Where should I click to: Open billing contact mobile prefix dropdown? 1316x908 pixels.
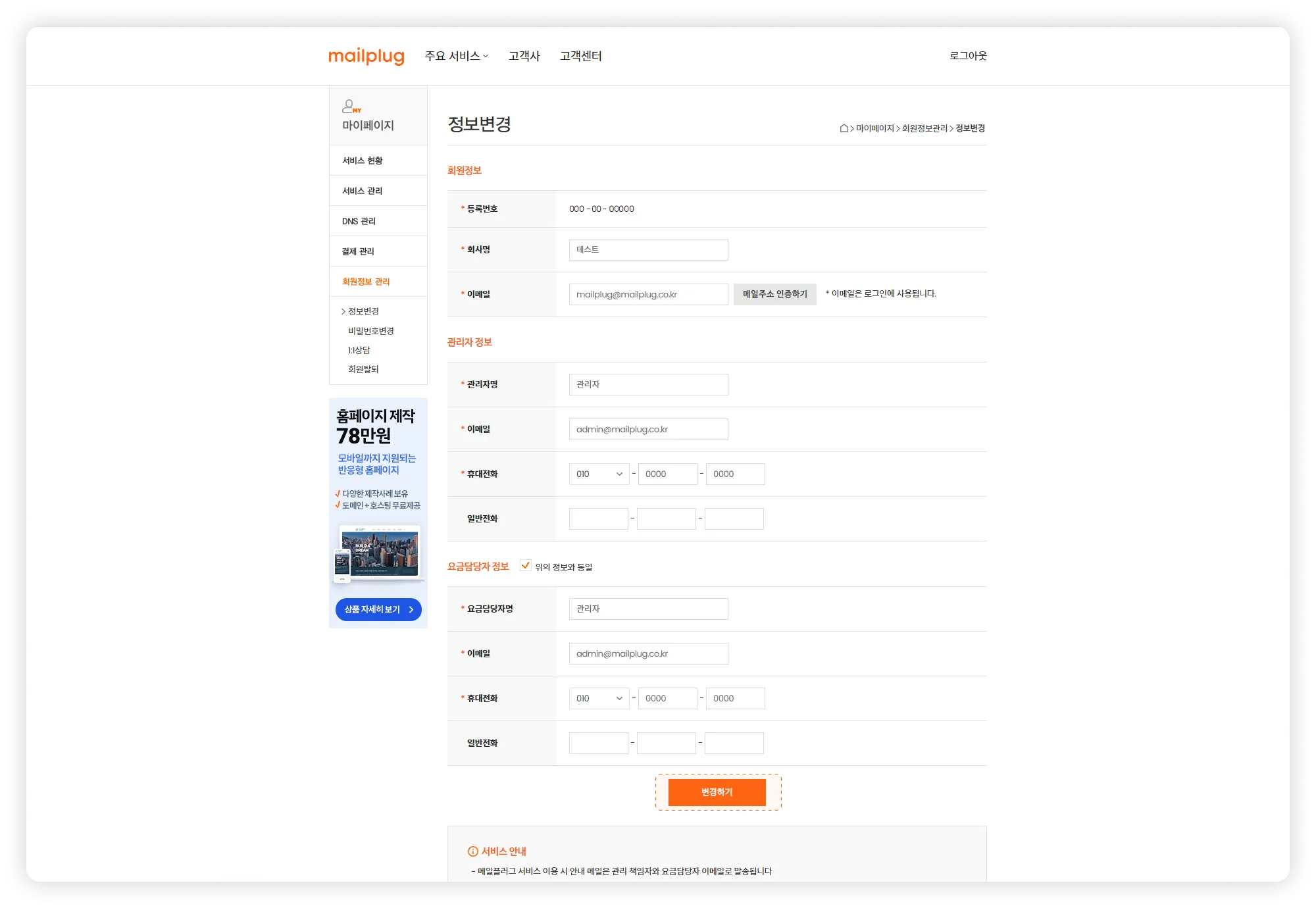599,698
